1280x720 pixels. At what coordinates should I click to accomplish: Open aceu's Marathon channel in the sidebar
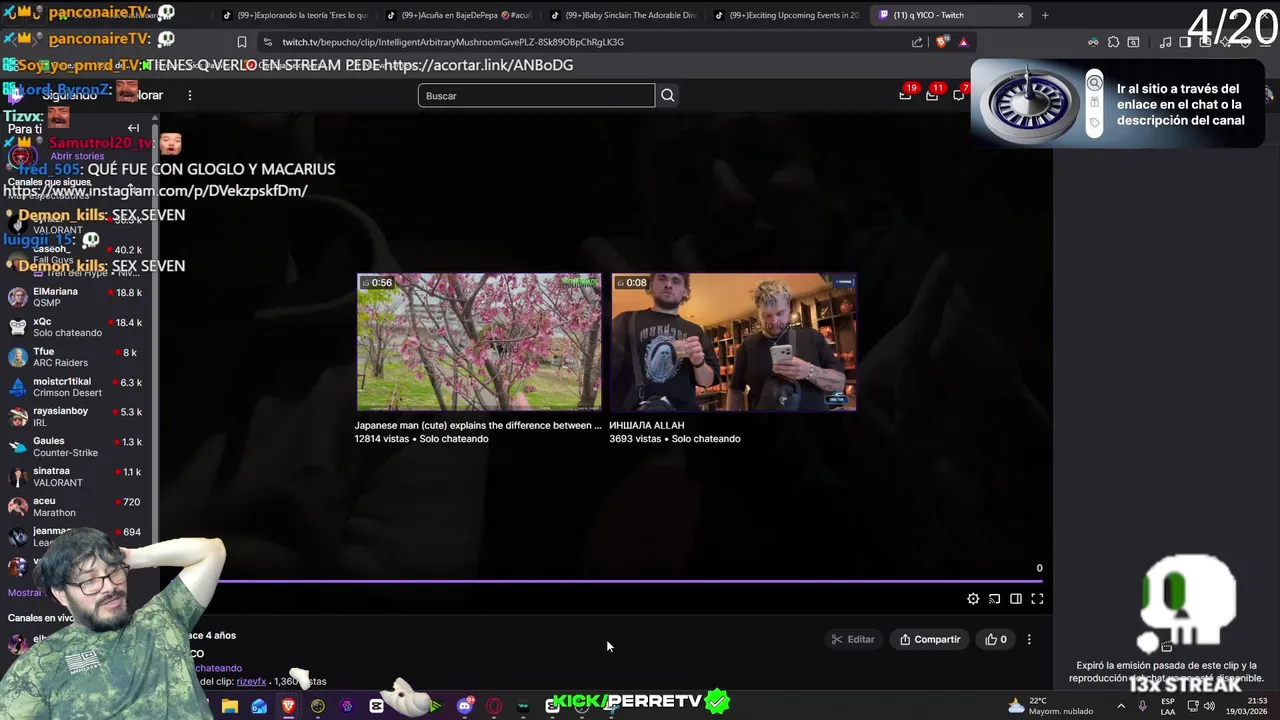[75, 506]
